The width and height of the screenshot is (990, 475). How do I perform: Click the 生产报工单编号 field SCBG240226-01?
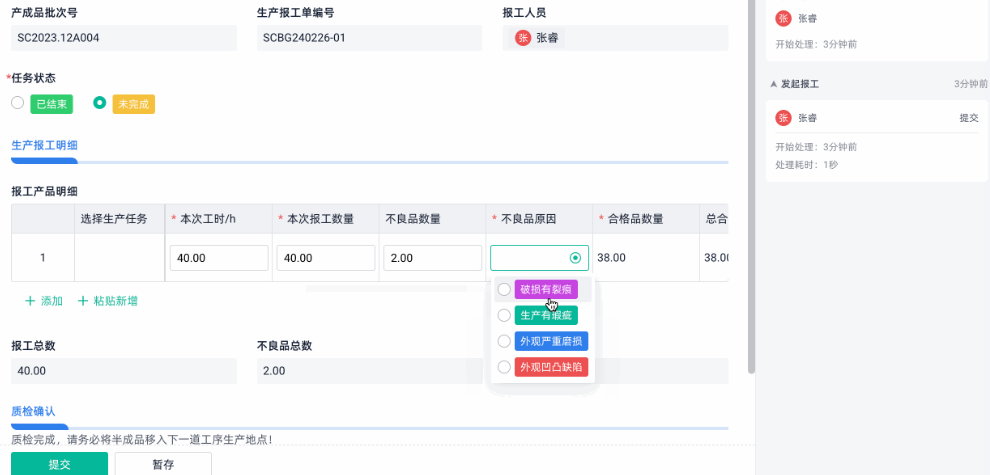369,38
